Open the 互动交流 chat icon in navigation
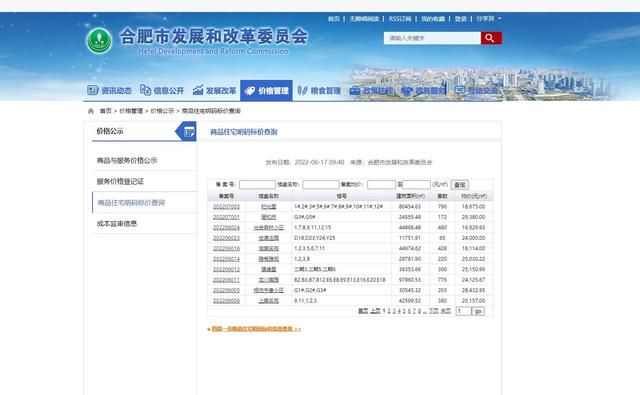 point(460,90)
